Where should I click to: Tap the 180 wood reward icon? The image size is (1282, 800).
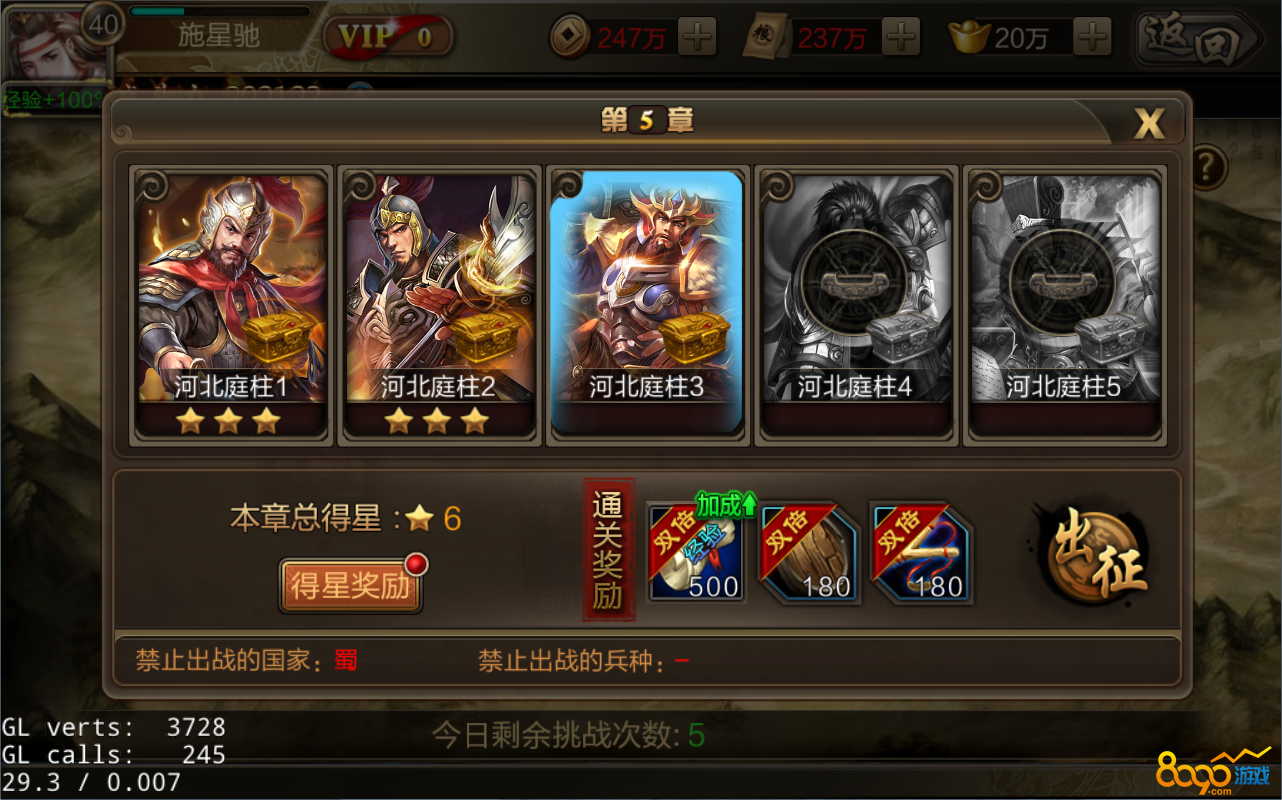(x=810, y=553)
